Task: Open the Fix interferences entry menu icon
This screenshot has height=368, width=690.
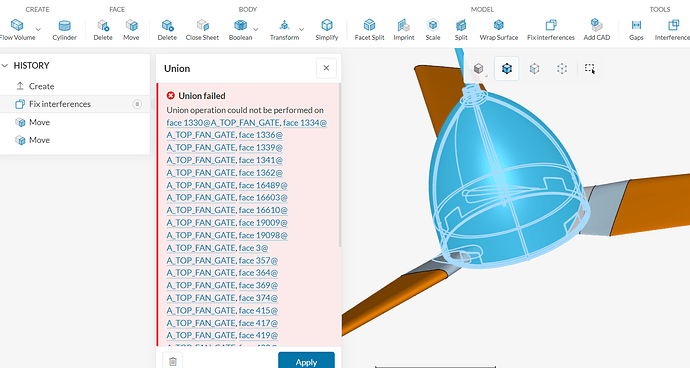Action: (x=137, y=104)
